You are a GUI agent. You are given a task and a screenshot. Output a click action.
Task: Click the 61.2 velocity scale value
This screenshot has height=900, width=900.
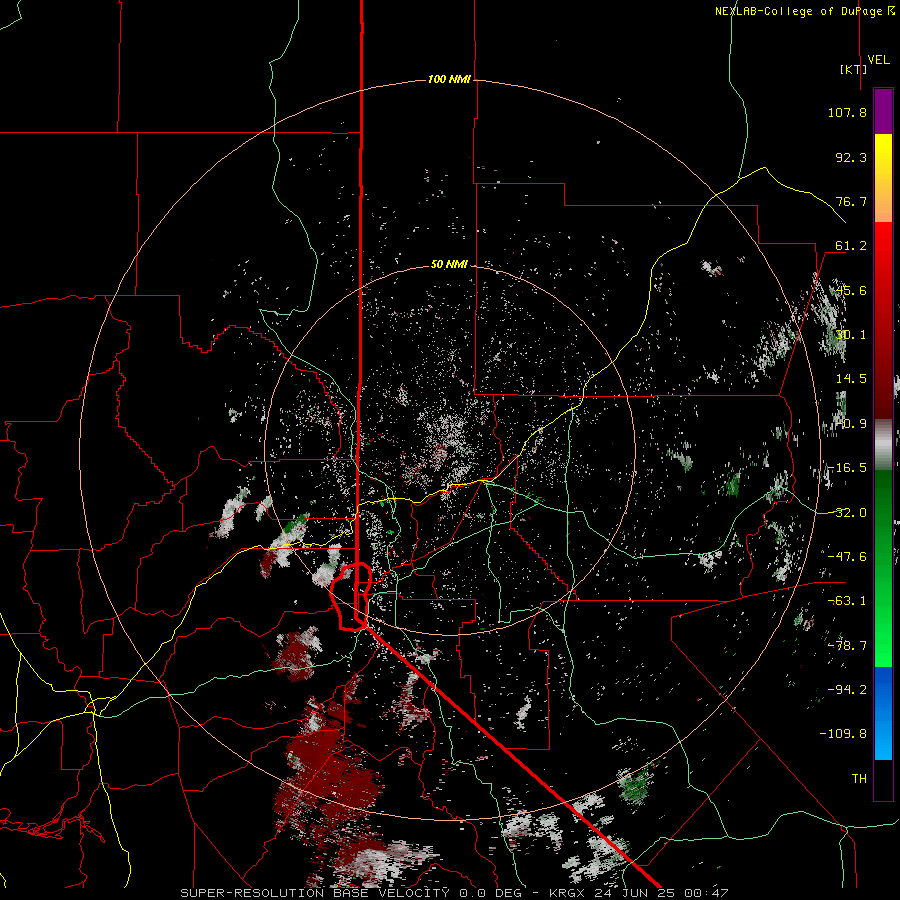click(x=851, y=246)
